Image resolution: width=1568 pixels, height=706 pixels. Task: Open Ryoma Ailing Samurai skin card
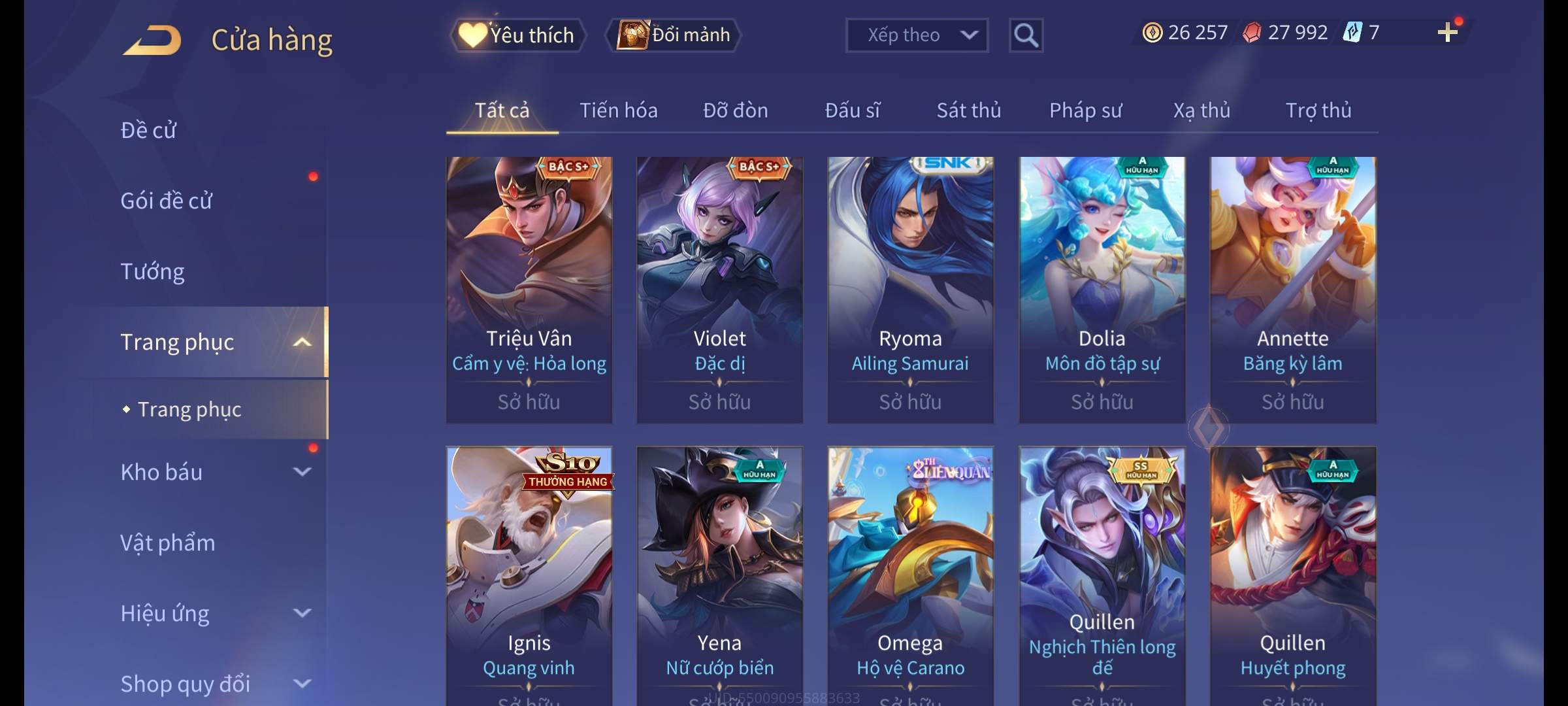910,290
